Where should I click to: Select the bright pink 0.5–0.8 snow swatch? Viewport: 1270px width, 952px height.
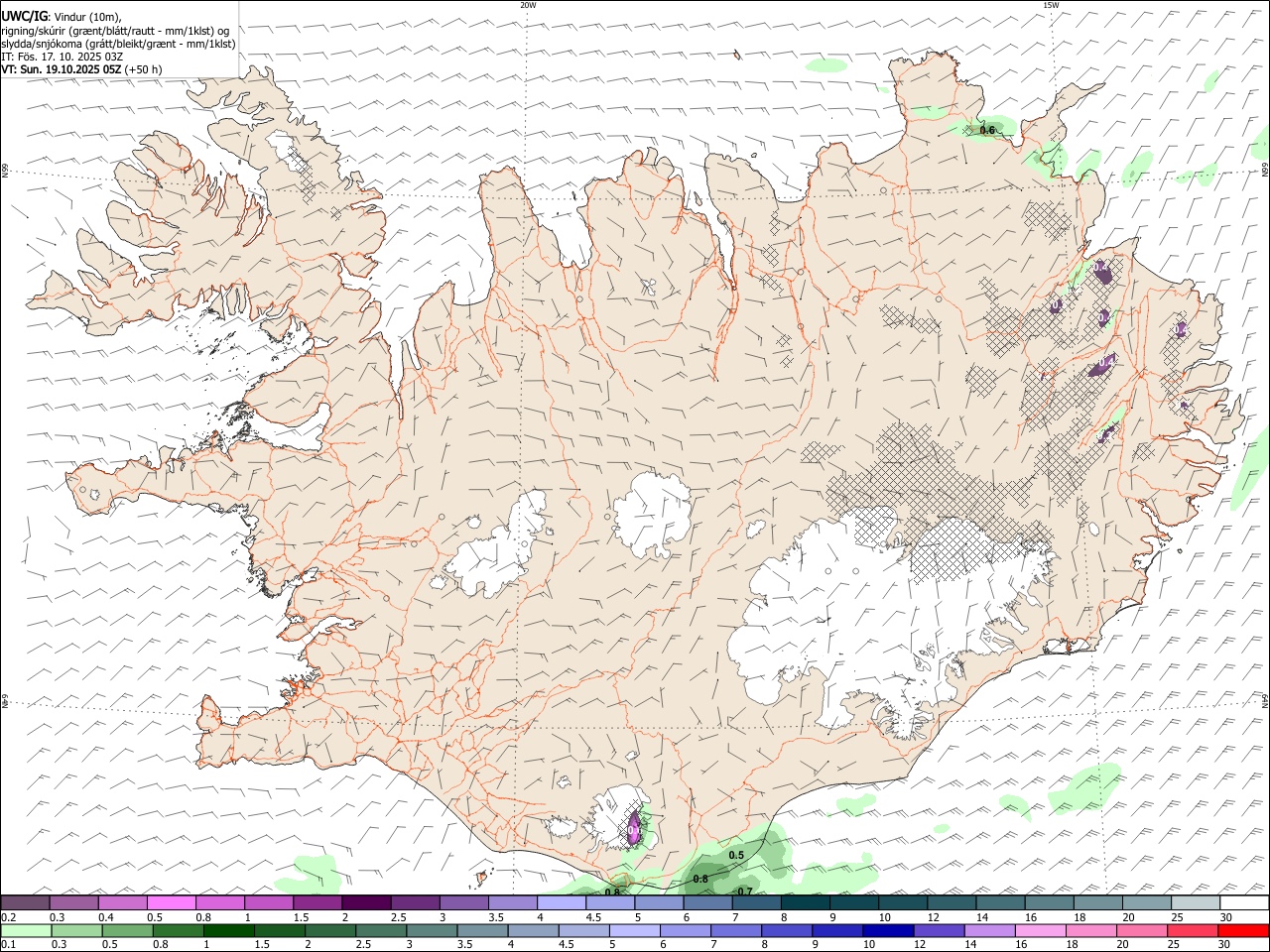[171, 903]
